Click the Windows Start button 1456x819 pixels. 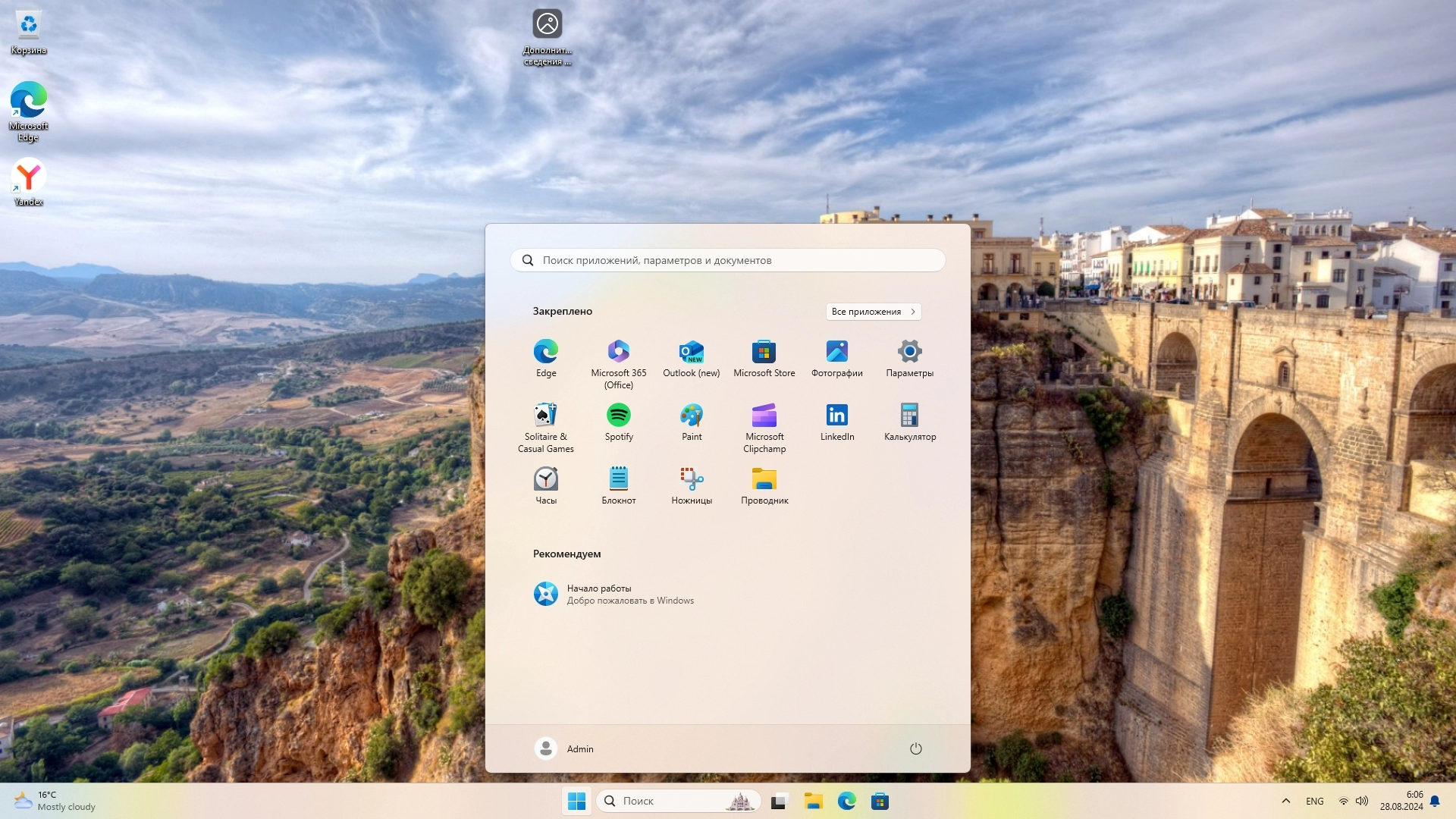576,801
